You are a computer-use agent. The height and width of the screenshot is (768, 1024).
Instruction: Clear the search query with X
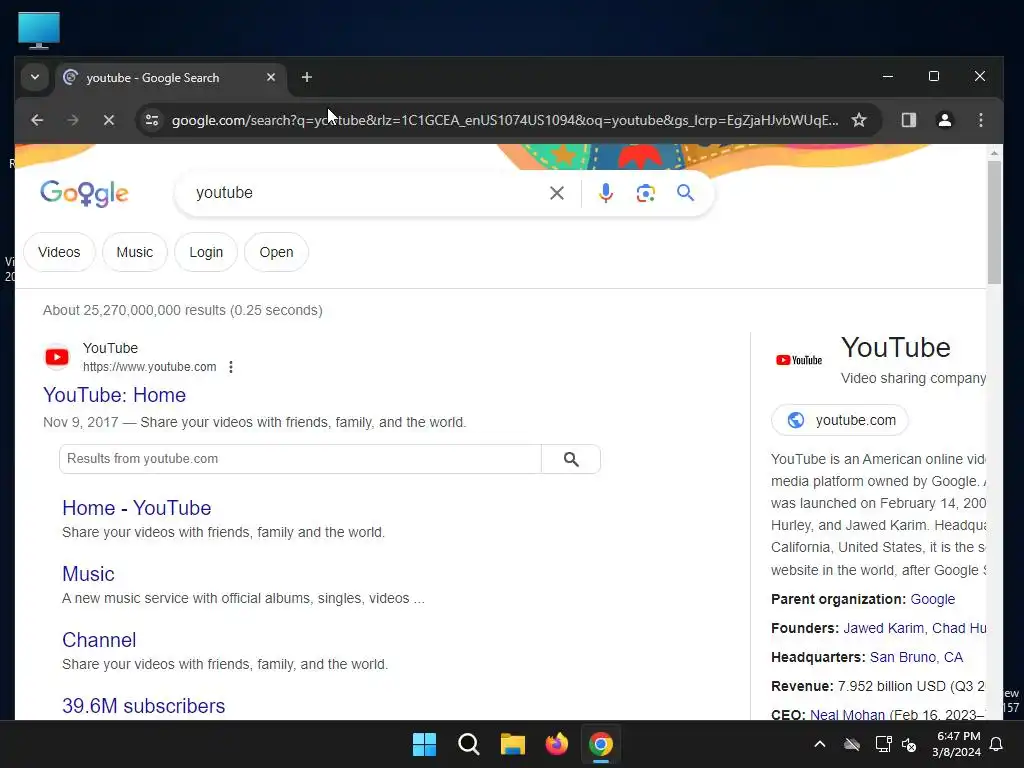coord(556,193)
